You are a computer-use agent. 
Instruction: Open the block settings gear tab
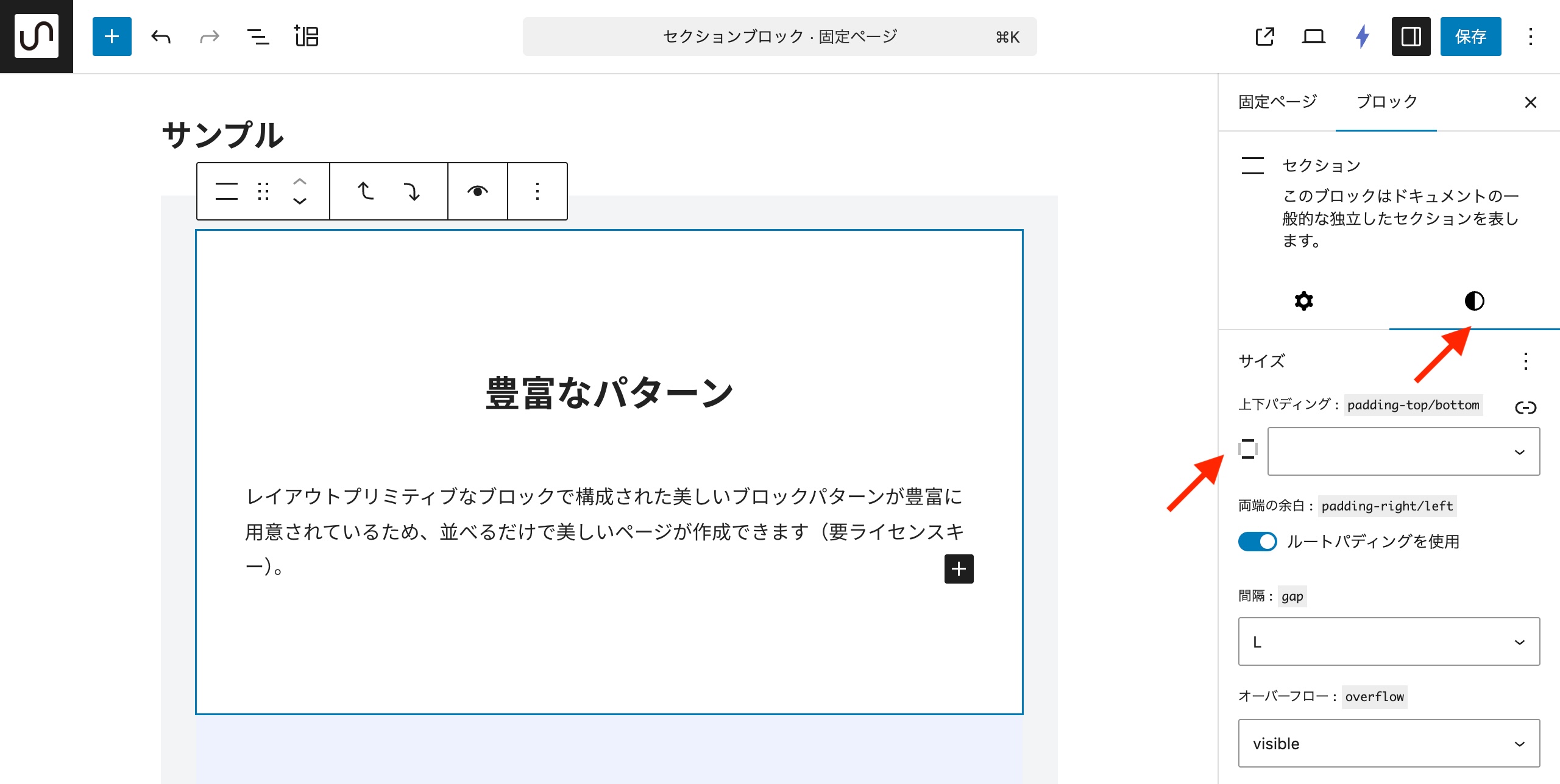coord(1303,301)
